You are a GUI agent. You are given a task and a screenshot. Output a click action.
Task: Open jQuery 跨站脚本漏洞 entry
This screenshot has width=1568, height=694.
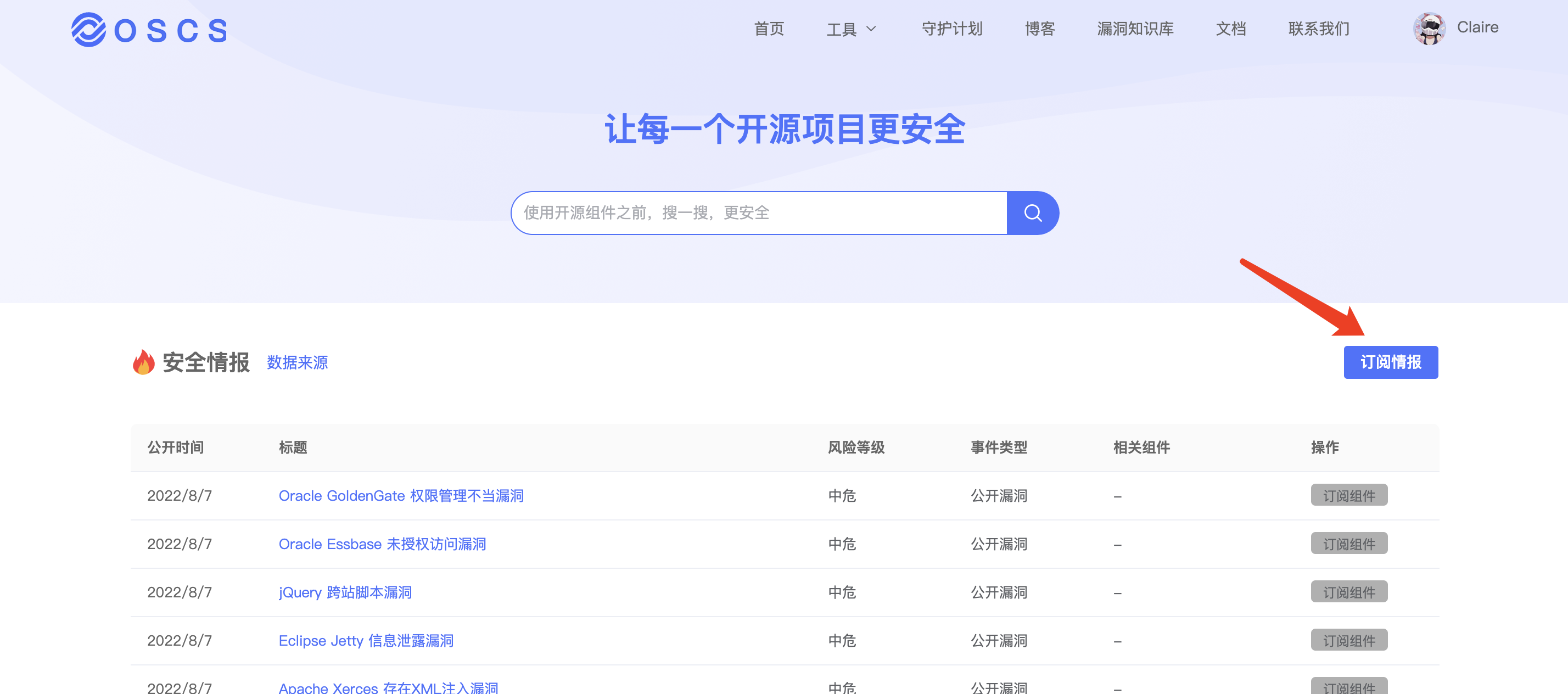click(345, 592)
